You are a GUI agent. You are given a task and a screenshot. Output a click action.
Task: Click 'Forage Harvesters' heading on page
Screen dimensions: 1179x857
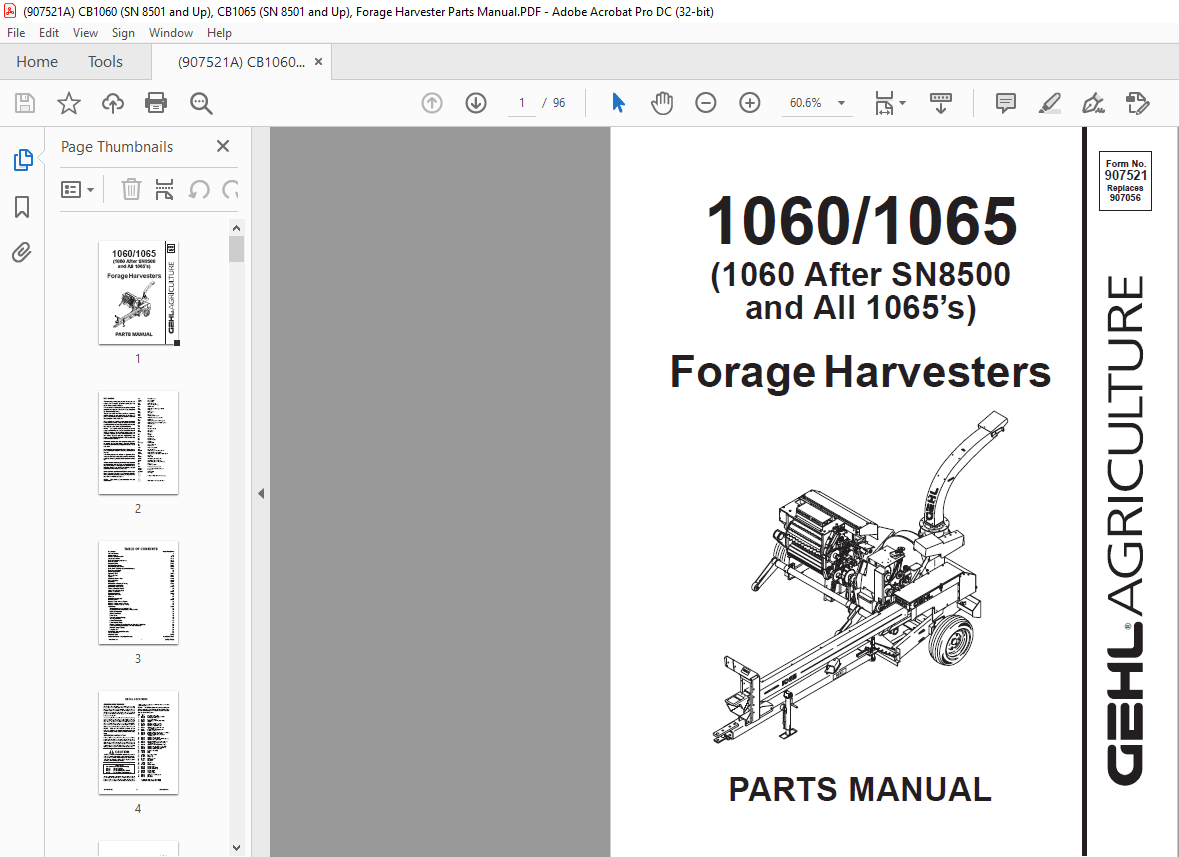coord(860,372)
